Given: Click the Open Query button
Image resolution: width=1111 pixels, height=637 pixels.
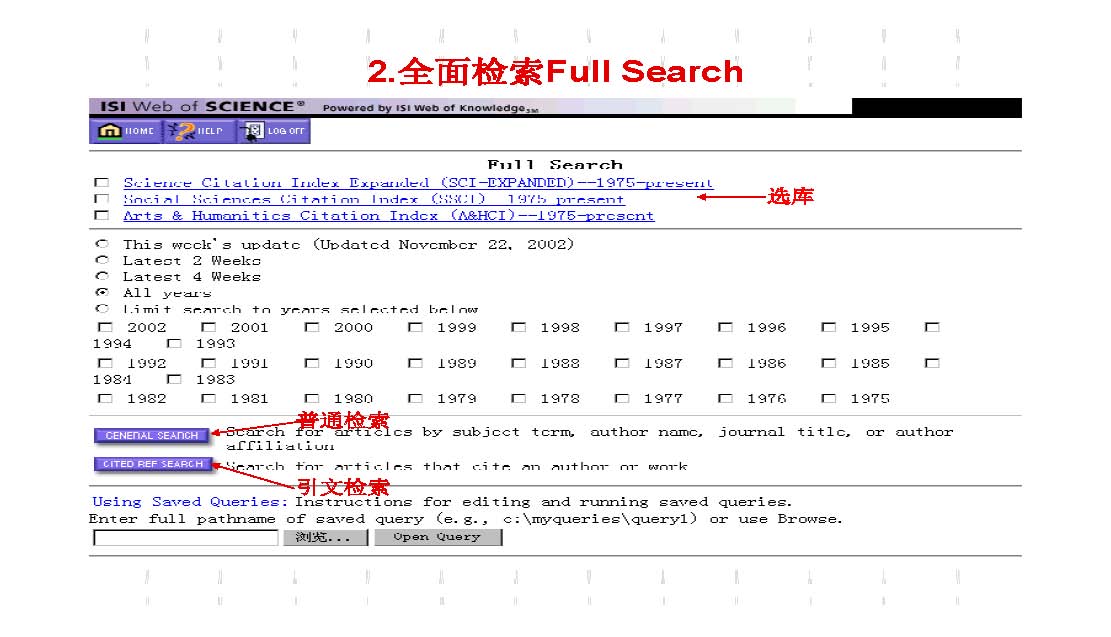Looking at the screenshot, I should 437,538.
